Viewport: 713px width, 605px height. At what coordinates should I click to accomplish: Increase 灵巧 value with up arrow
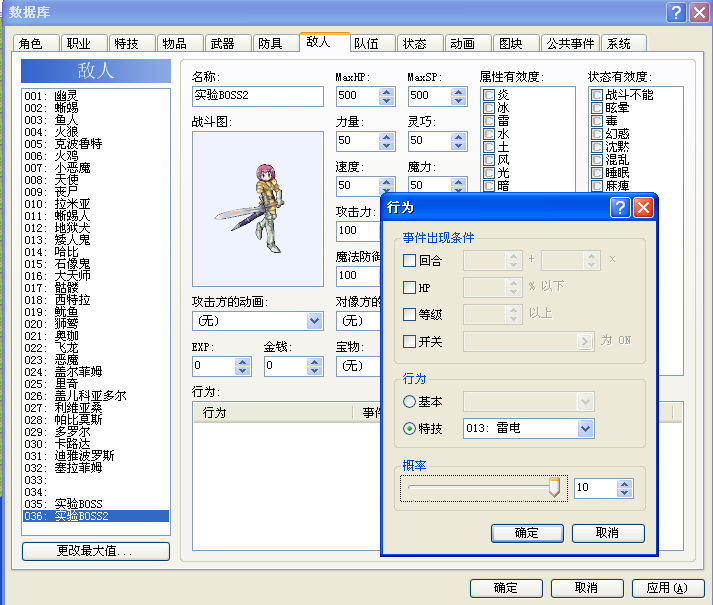point(458,137)
